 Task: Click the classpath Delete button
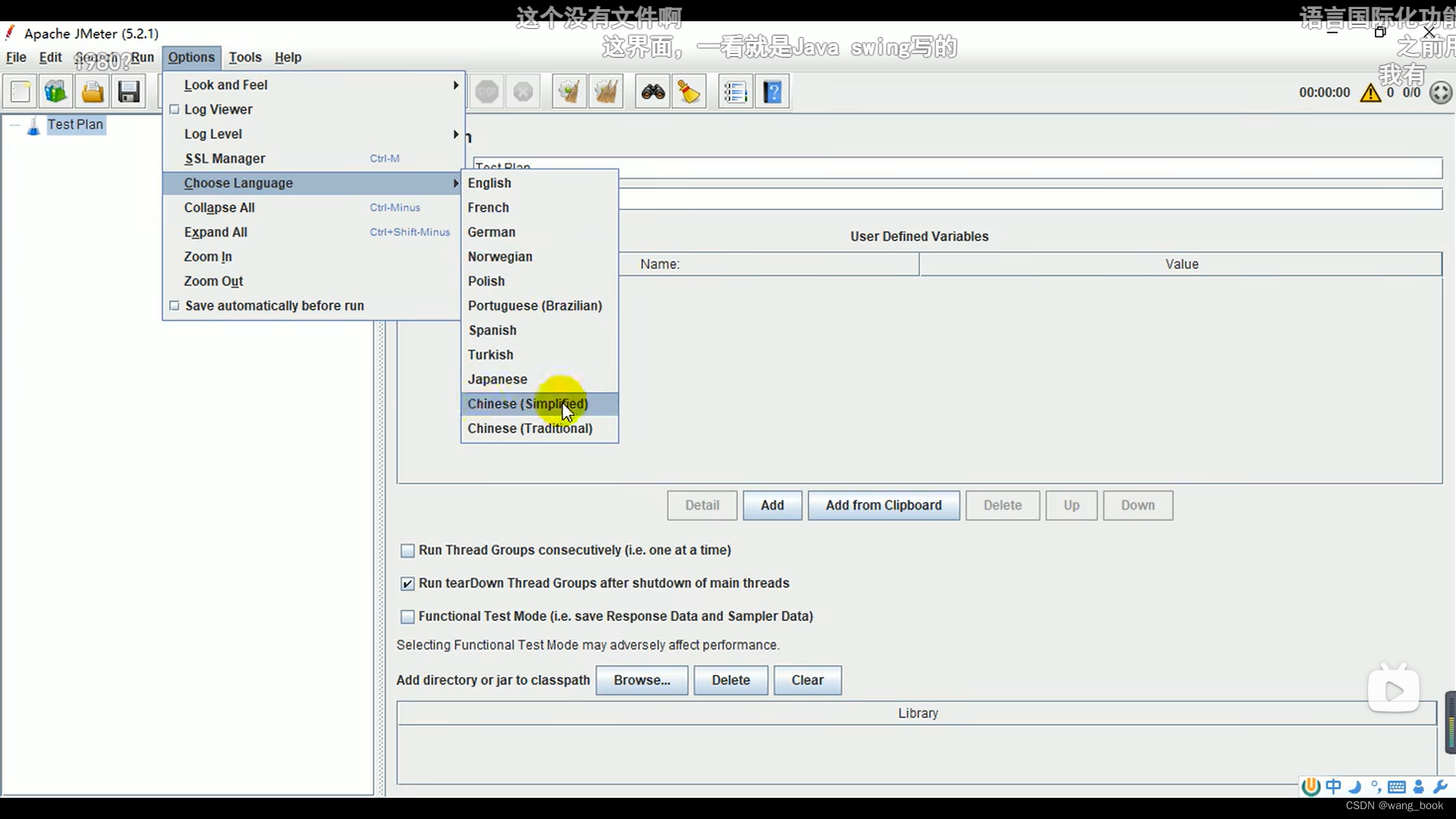[730, 680]
